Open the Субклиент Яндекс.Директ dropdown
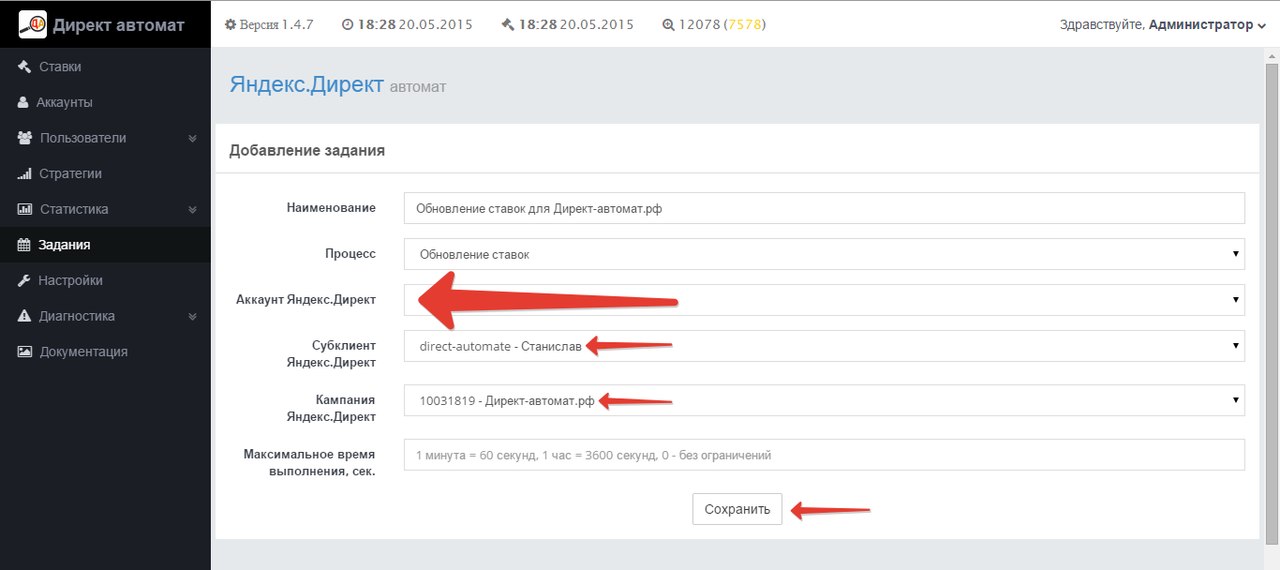 [x=824, y=346]
